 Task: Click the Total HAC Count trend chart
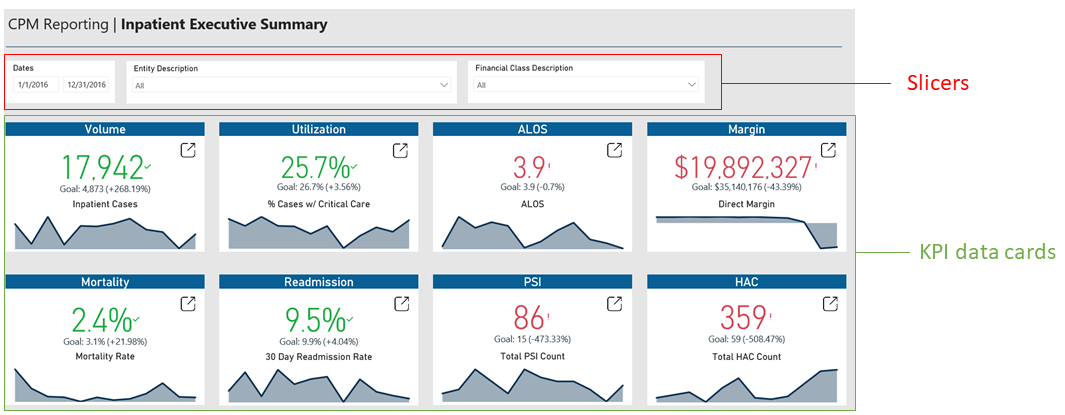(x=746, y=387)
